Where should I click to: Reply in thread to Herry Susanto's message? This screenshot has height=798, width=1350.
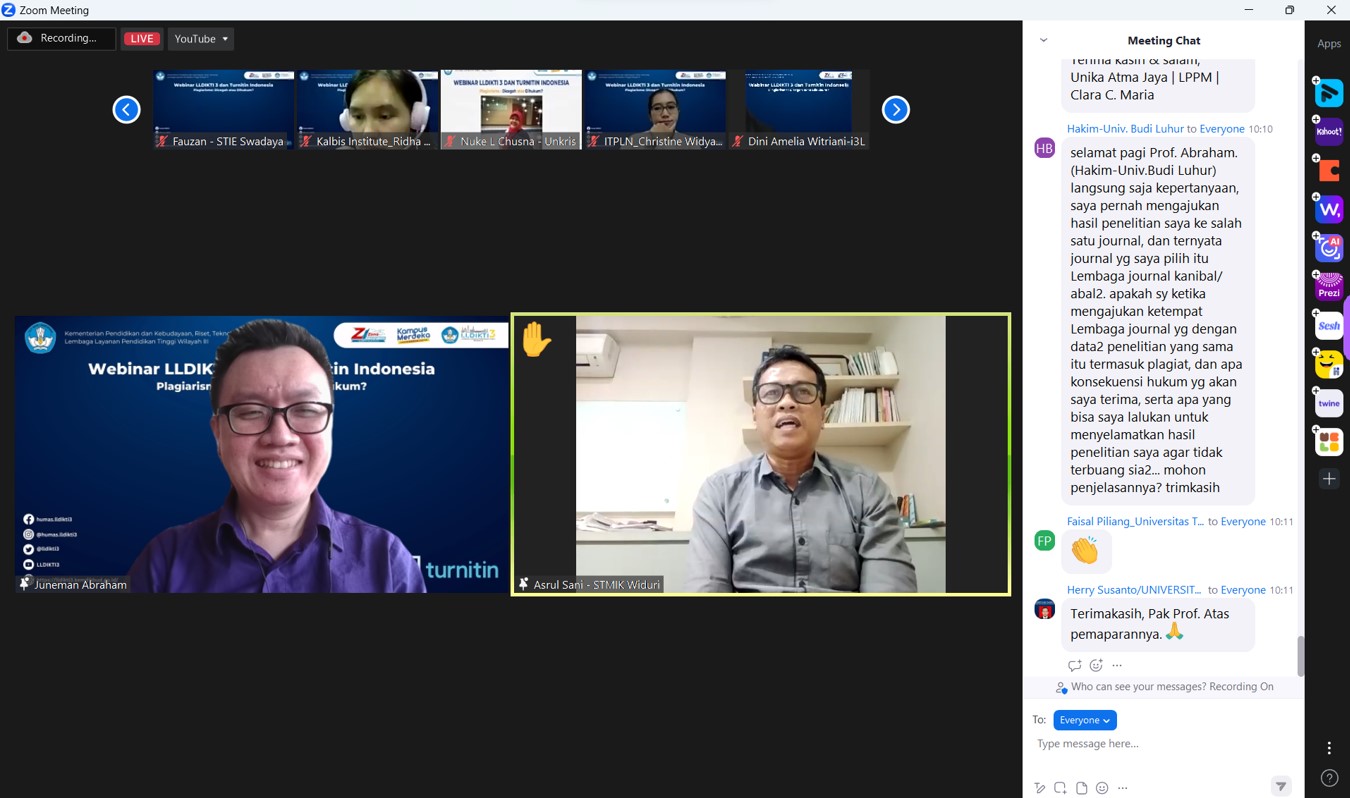point(1075,665)
